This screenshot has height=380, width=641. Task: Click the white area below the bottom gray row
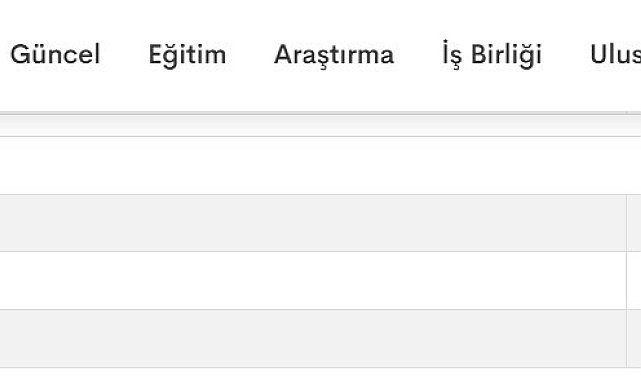[x=320, y=374]
